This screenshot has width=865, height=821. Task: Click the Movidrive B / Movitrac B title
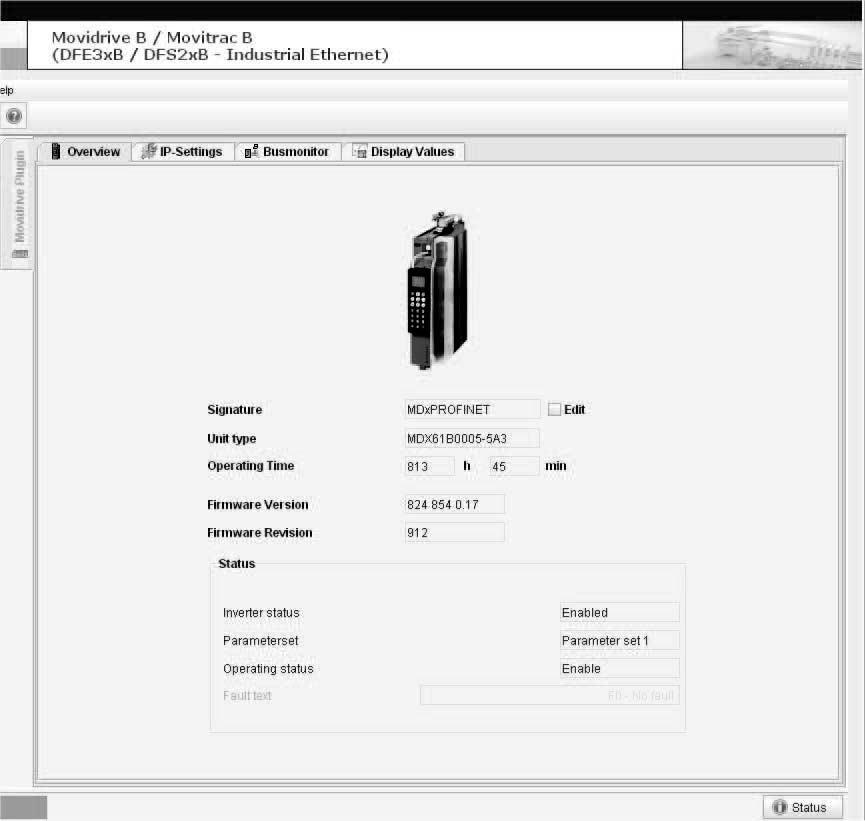click(x=152, y=38)
